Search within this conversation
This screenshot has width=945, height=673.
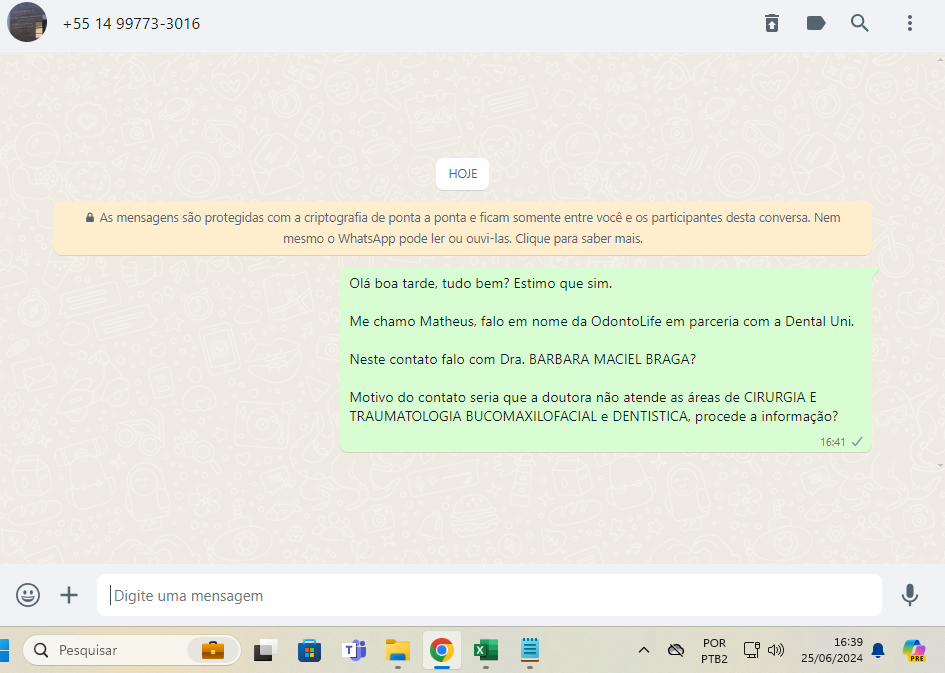click(859, 23)
